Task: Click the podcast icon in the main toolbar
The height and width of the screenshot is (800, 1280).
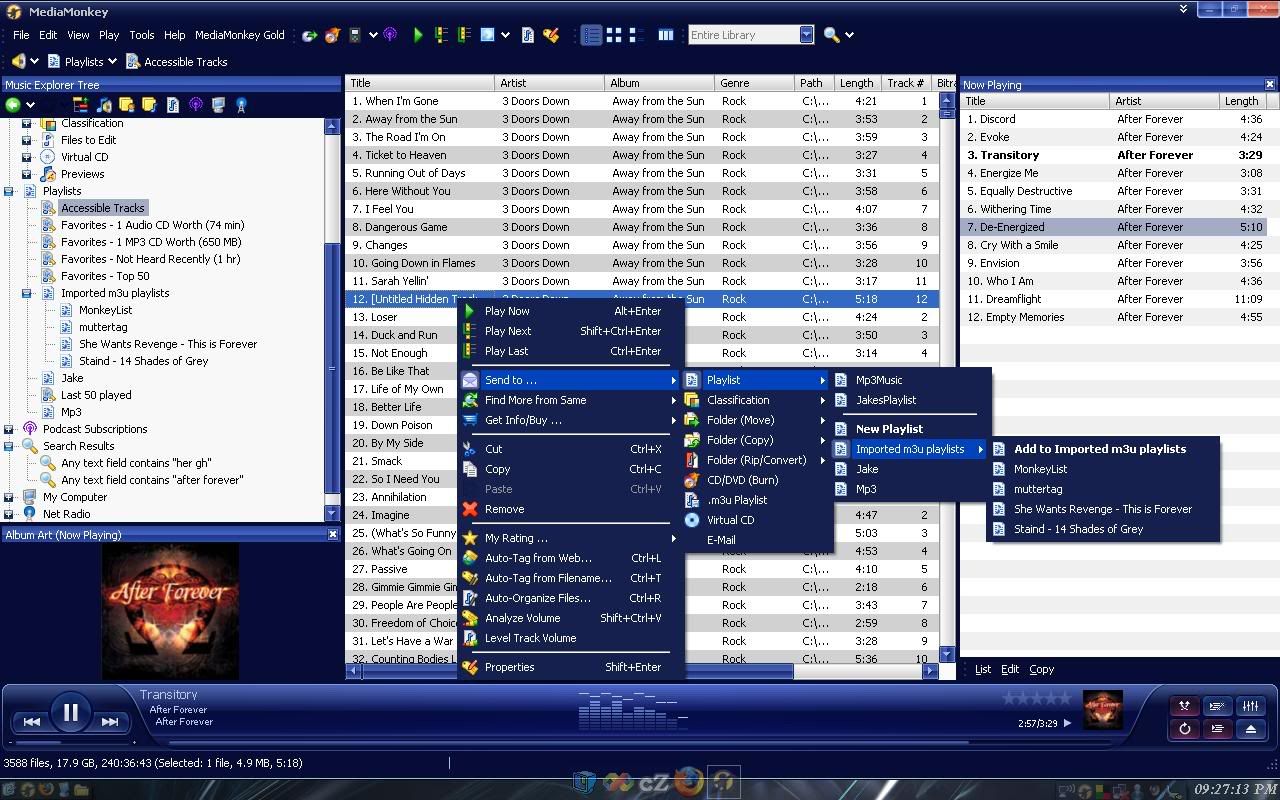Action: 390,35
